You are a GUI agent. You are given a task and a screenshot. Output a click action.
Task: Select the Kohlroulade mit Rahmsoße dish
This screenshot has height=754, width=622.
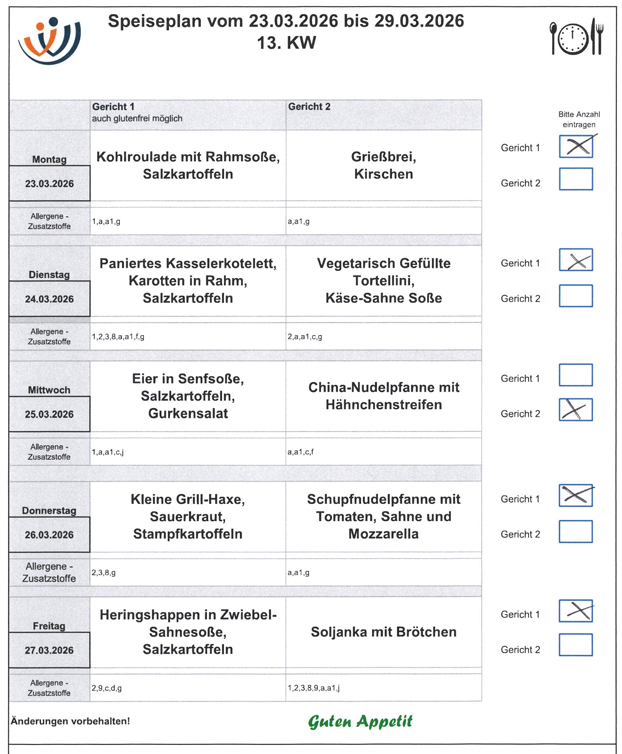[x=187, y=165]
